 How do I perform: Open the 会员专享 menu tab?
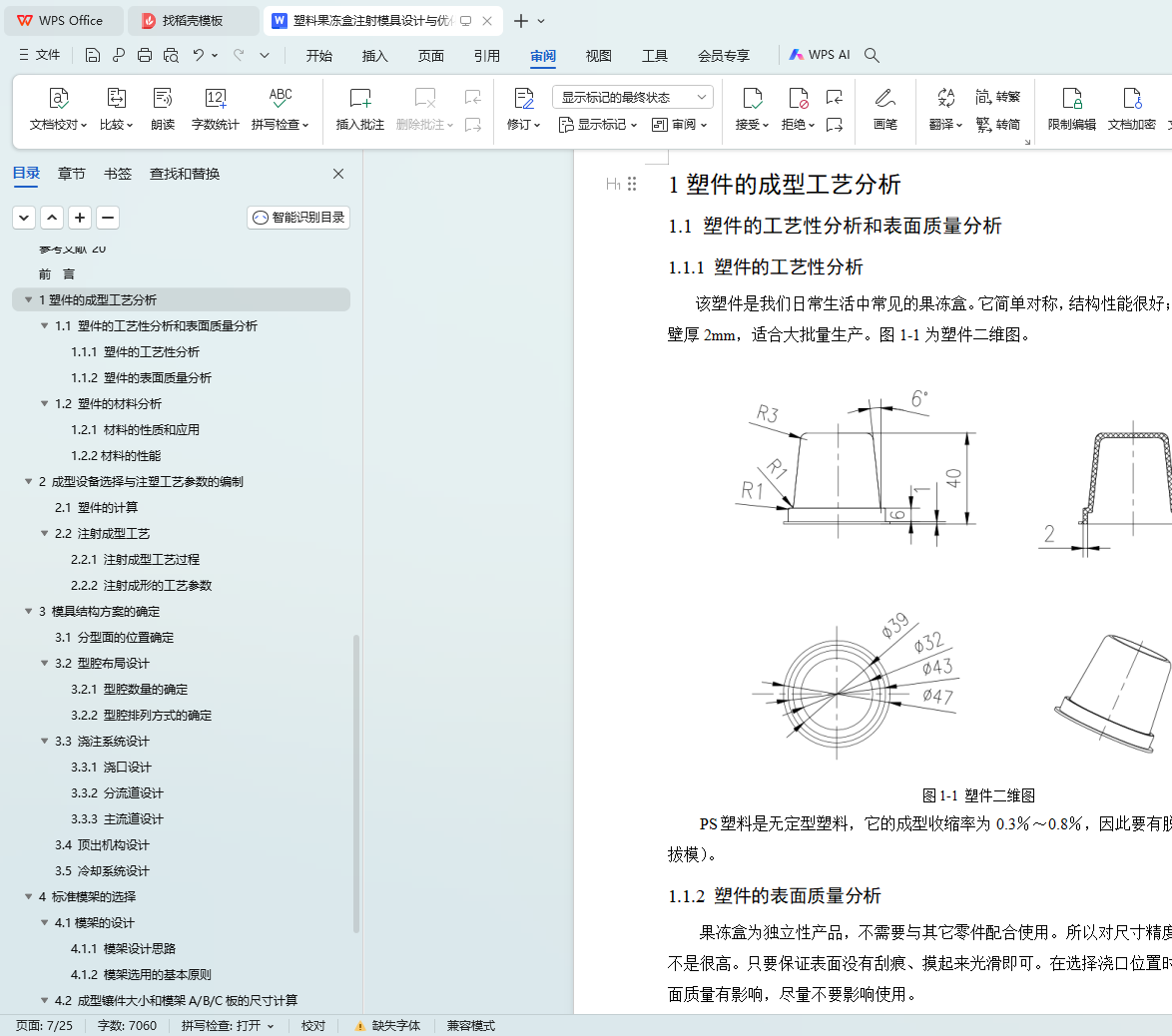tap(724, 56)
